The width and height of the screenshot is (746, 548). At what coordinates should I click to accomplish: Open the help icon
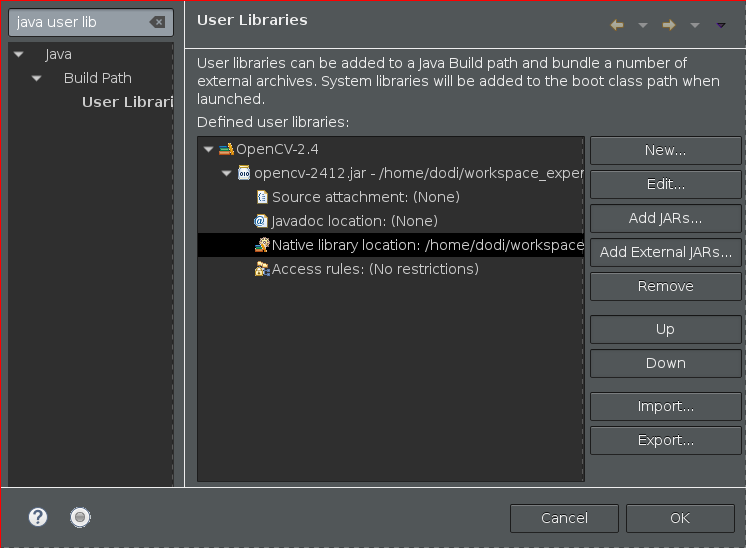pos(38,517)
